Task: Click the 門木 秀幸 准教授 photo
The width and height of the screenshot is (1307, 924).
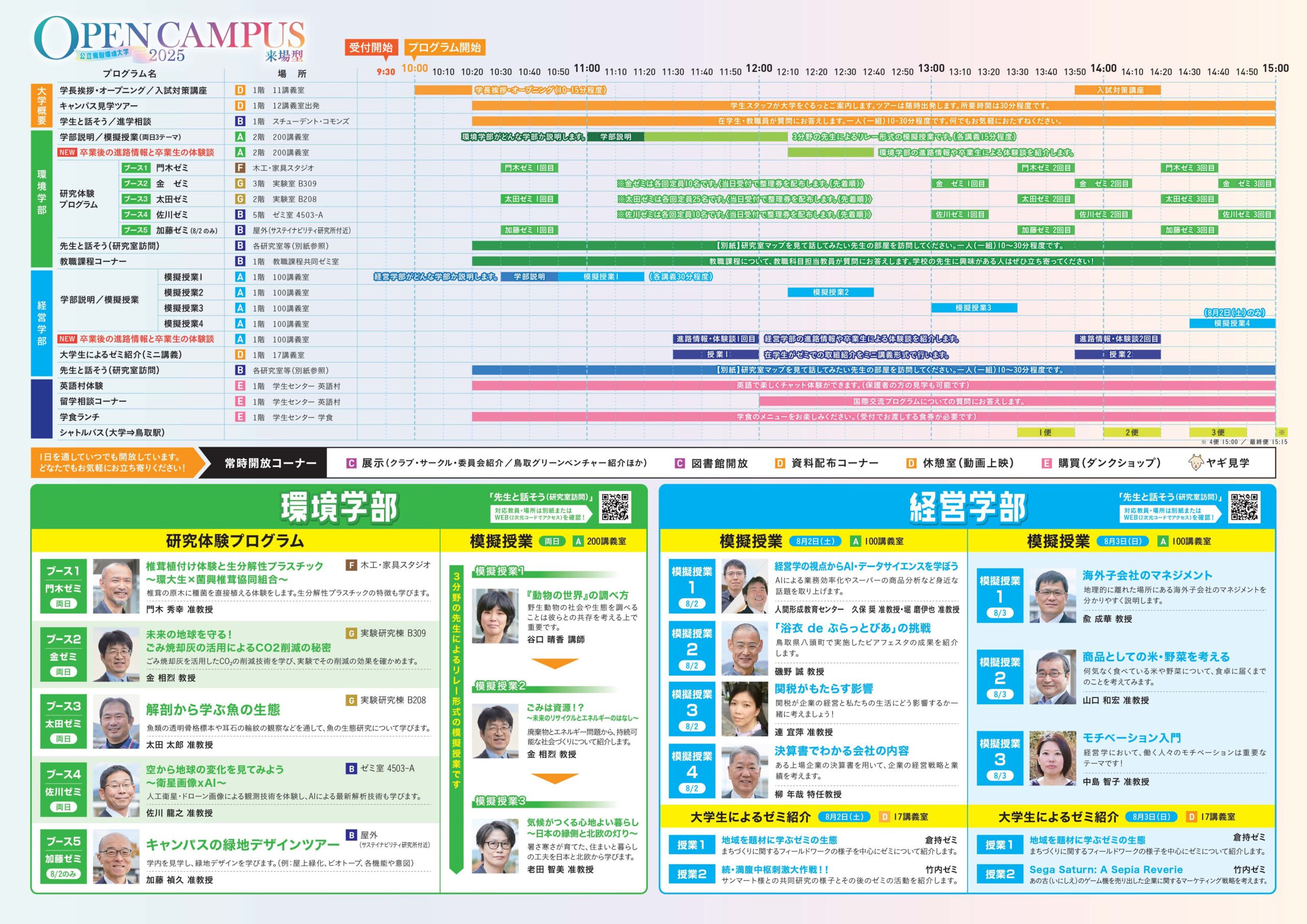Action: [116, 586]
